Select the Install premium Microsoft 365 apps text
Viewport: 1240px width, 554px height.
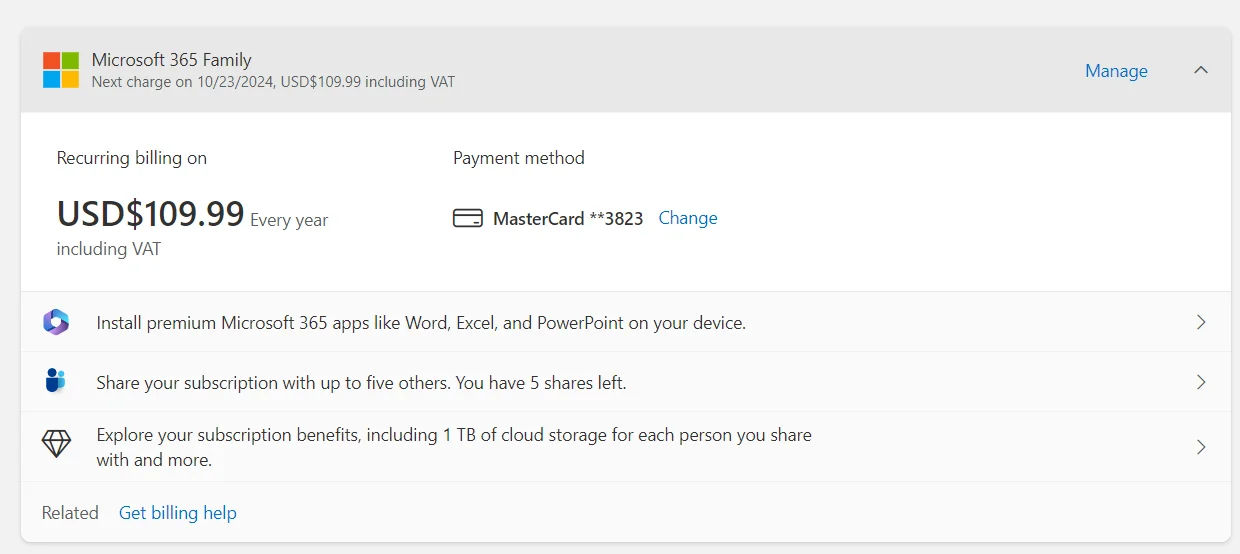coord(421,323)
